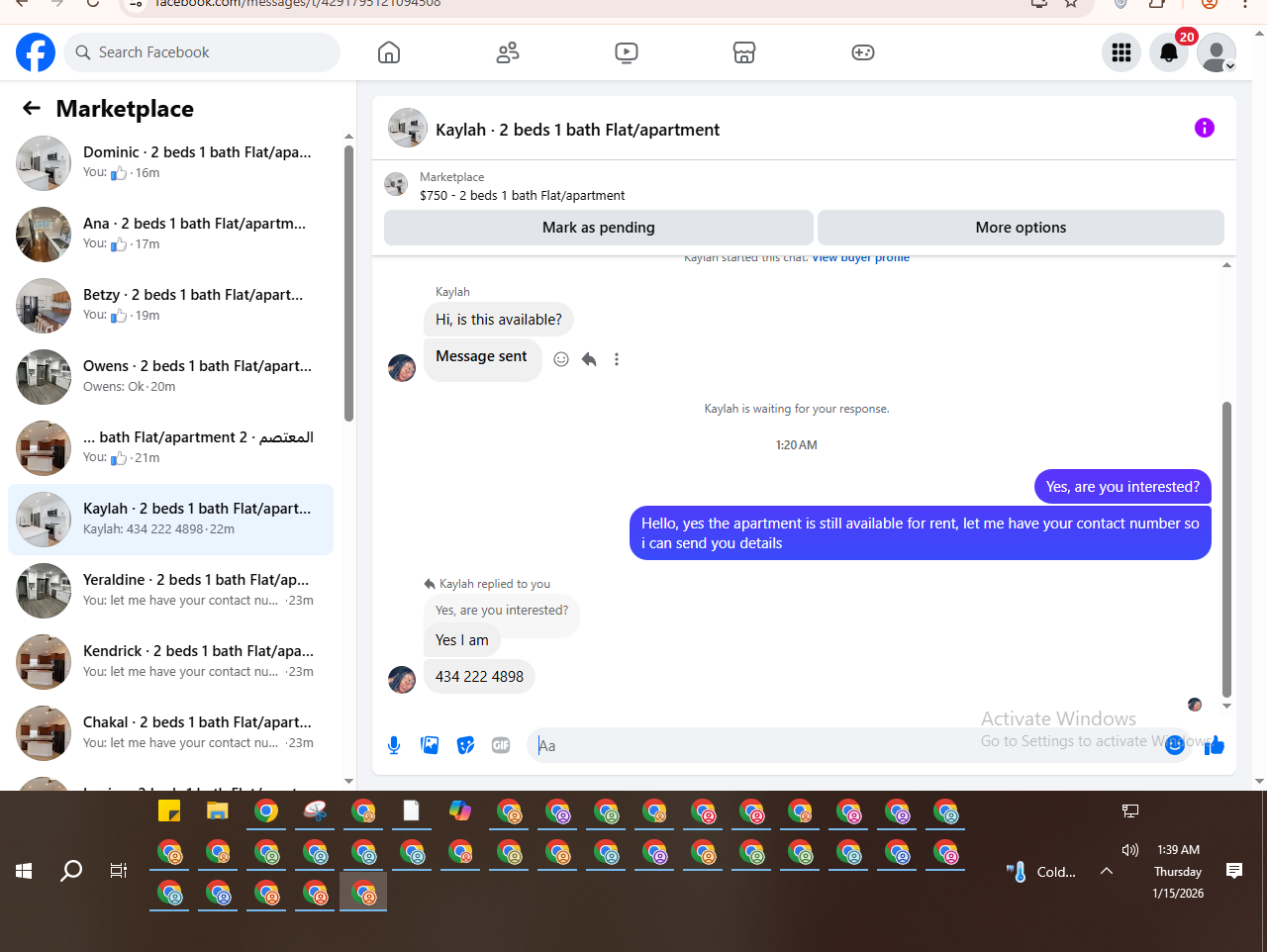Viewport: 1267px width, 952px height.
Task: Open Windows taskbar search
Action: 71,871
